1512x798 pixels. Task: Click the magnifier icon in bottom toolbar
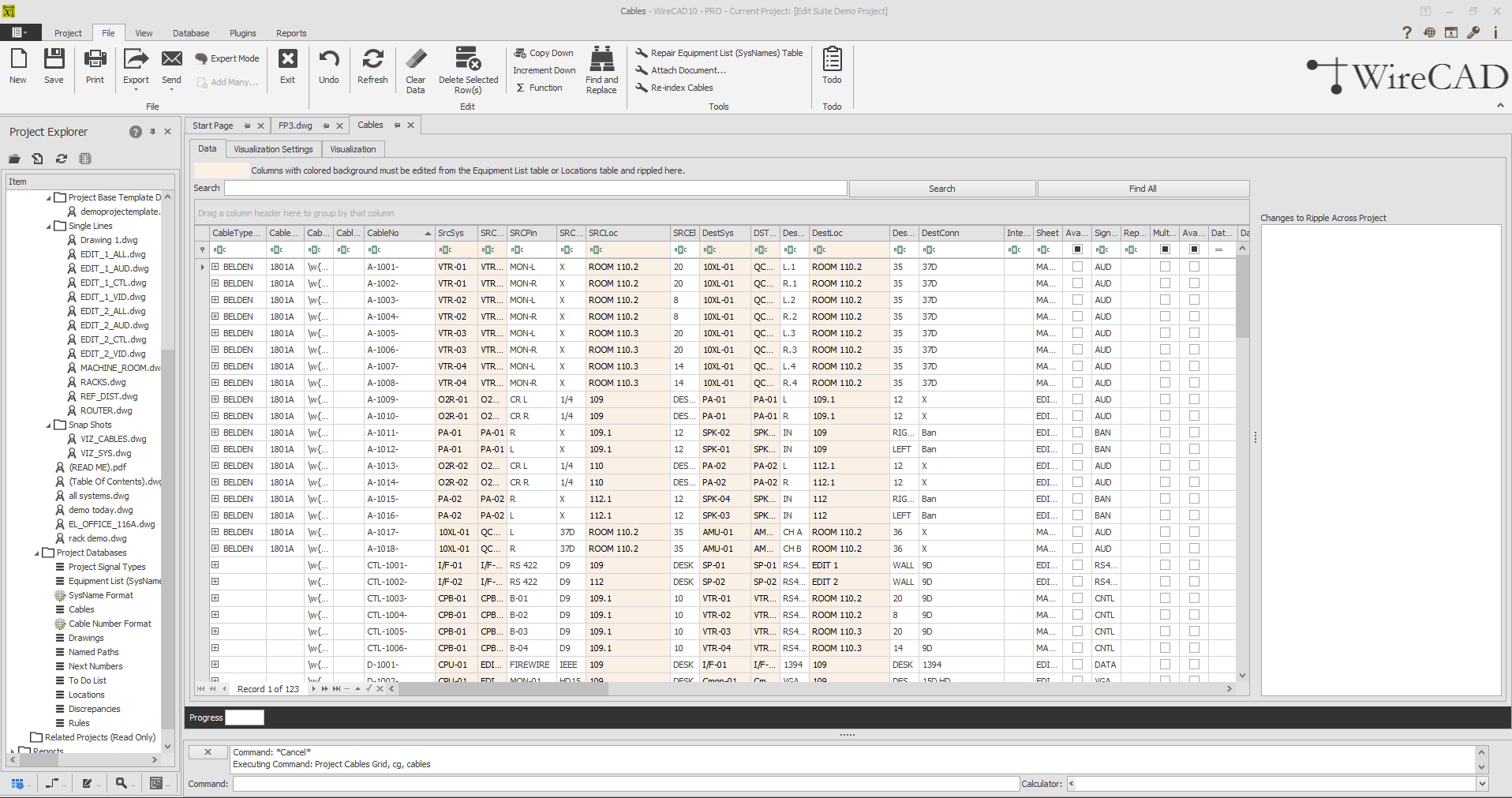pos(121,783)
